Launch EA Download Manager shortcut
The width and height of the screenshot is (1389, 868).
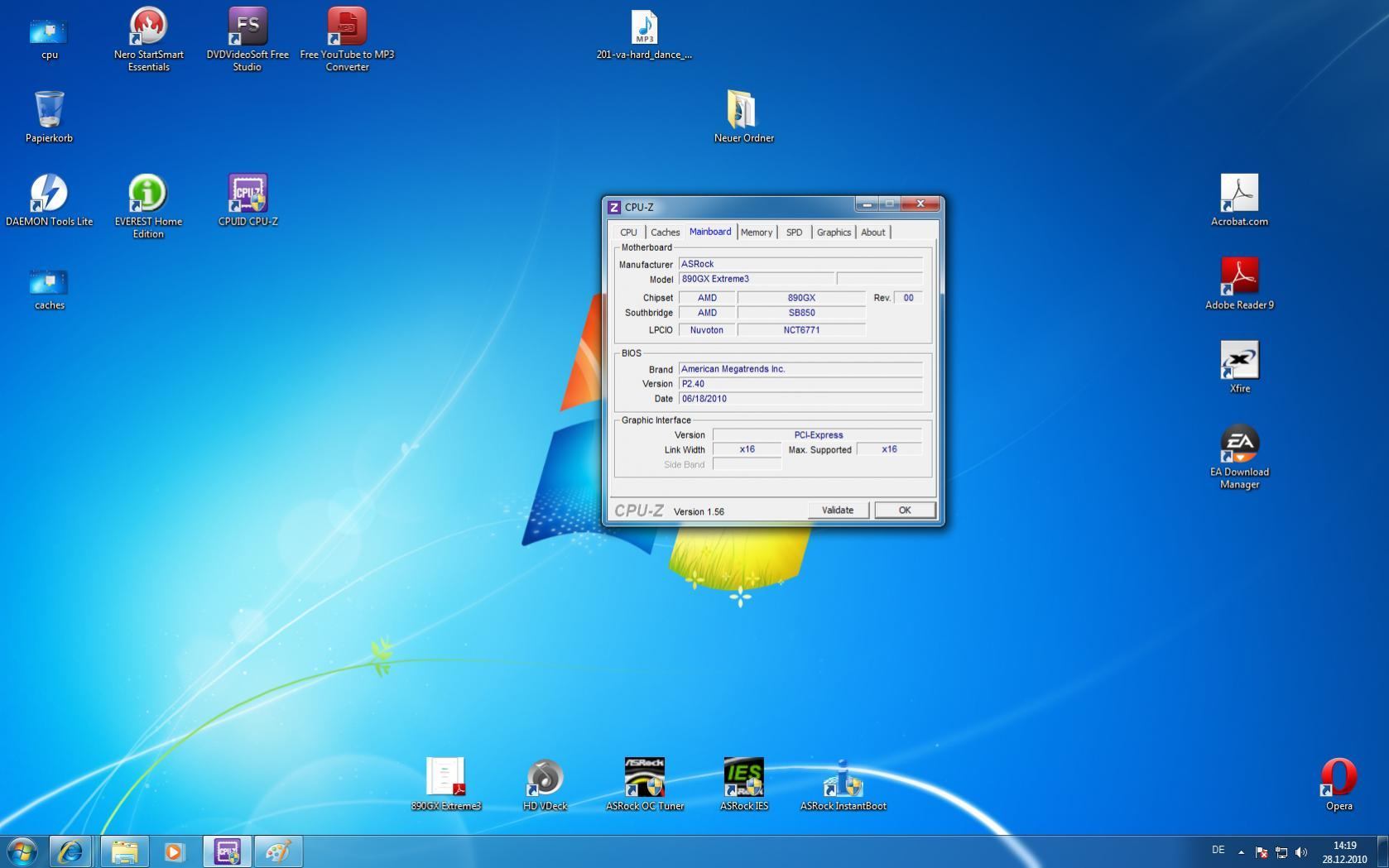point(1239,457)
